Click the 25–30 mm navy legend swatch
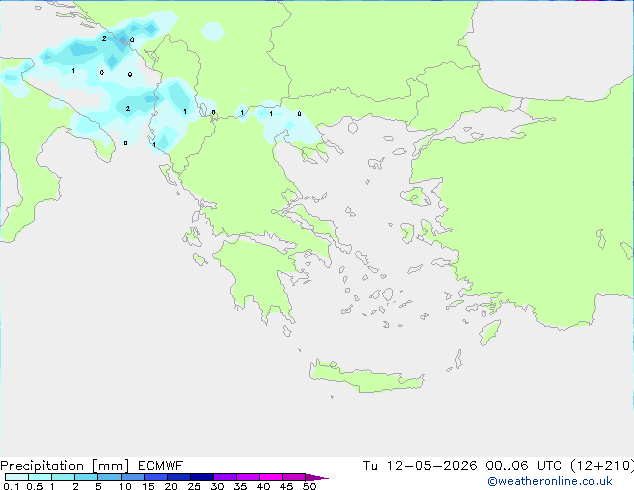 click(201, 477)
